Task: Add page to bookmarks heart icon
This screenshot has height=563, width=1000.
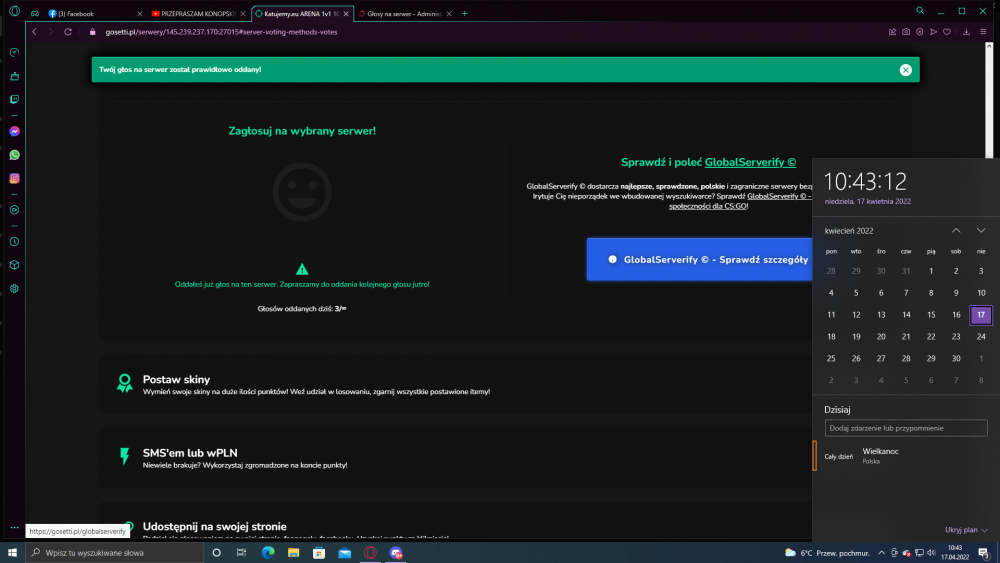Action: click(947, 32)
